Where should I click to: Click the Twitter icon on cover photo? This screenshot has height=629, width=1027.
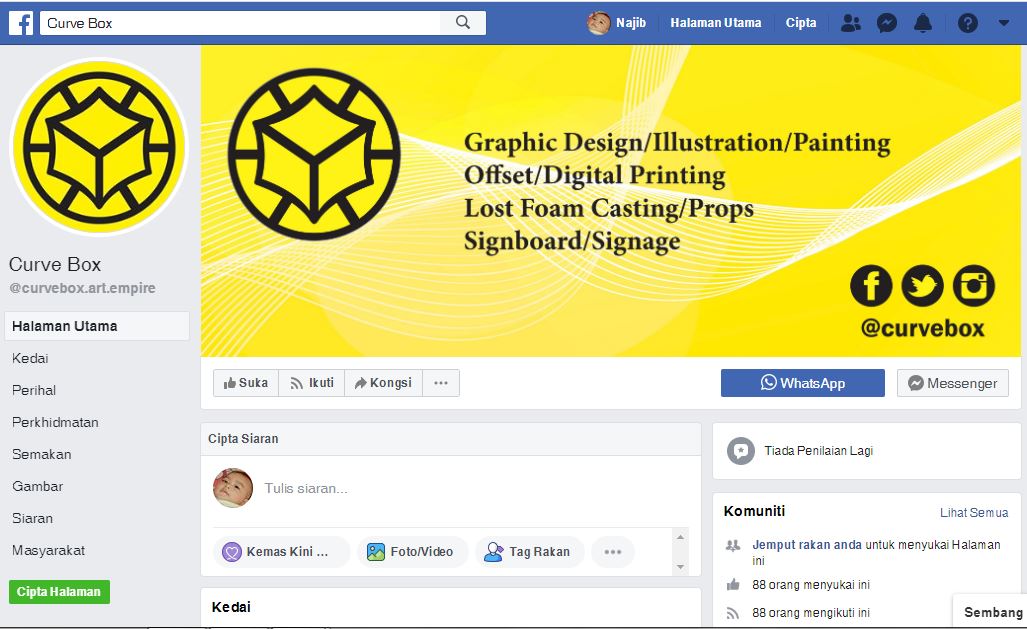[922, 286]
